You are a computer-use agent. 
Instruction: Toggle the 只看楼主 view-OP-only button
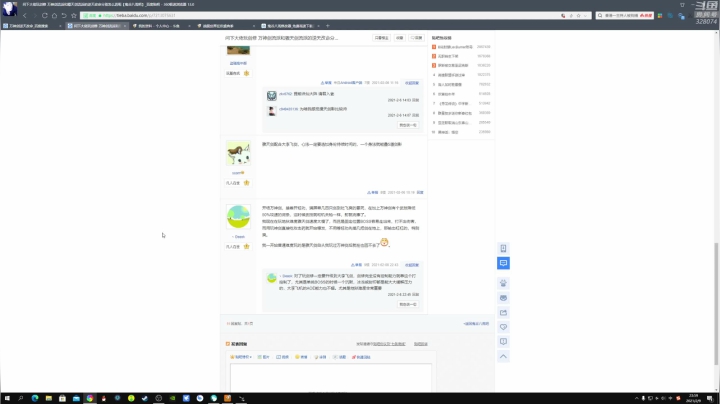[381, 38]
